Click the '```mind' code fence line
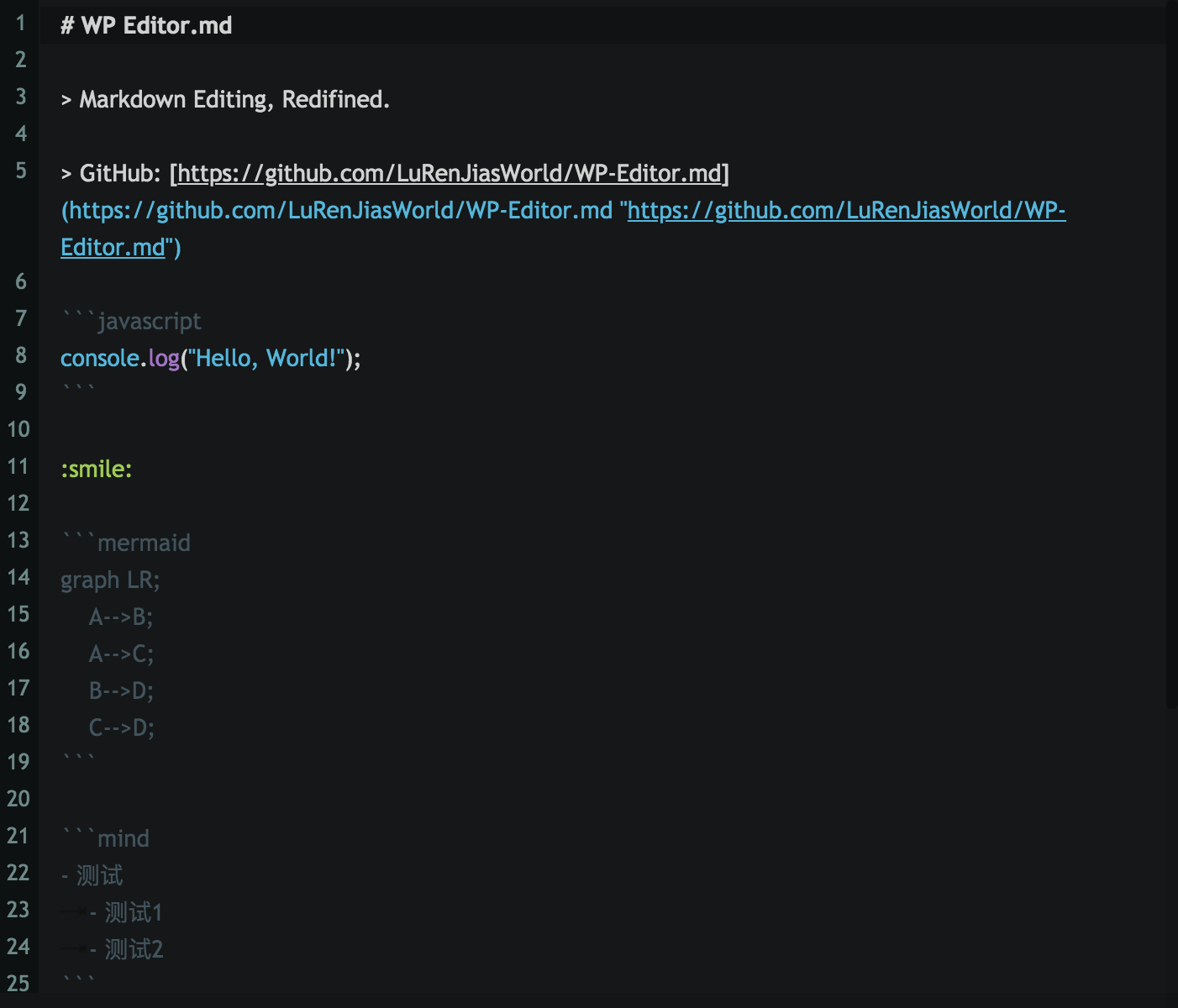The width and height of the screenshot is (1178, 1008). click(105, 838)
